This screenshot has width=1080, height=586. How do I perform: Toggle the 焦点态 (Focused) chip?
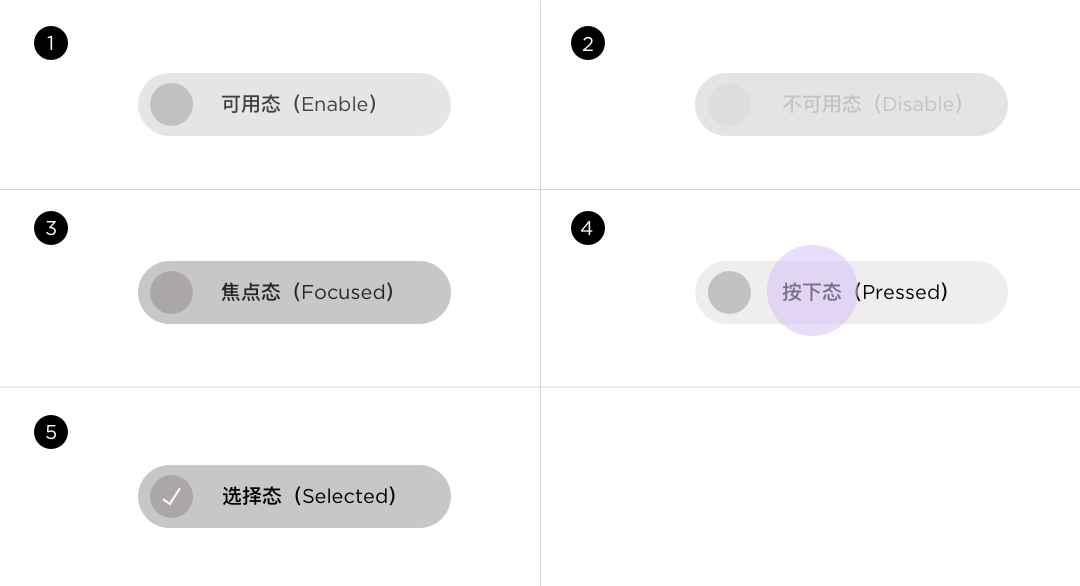click(x=294, y=293)
